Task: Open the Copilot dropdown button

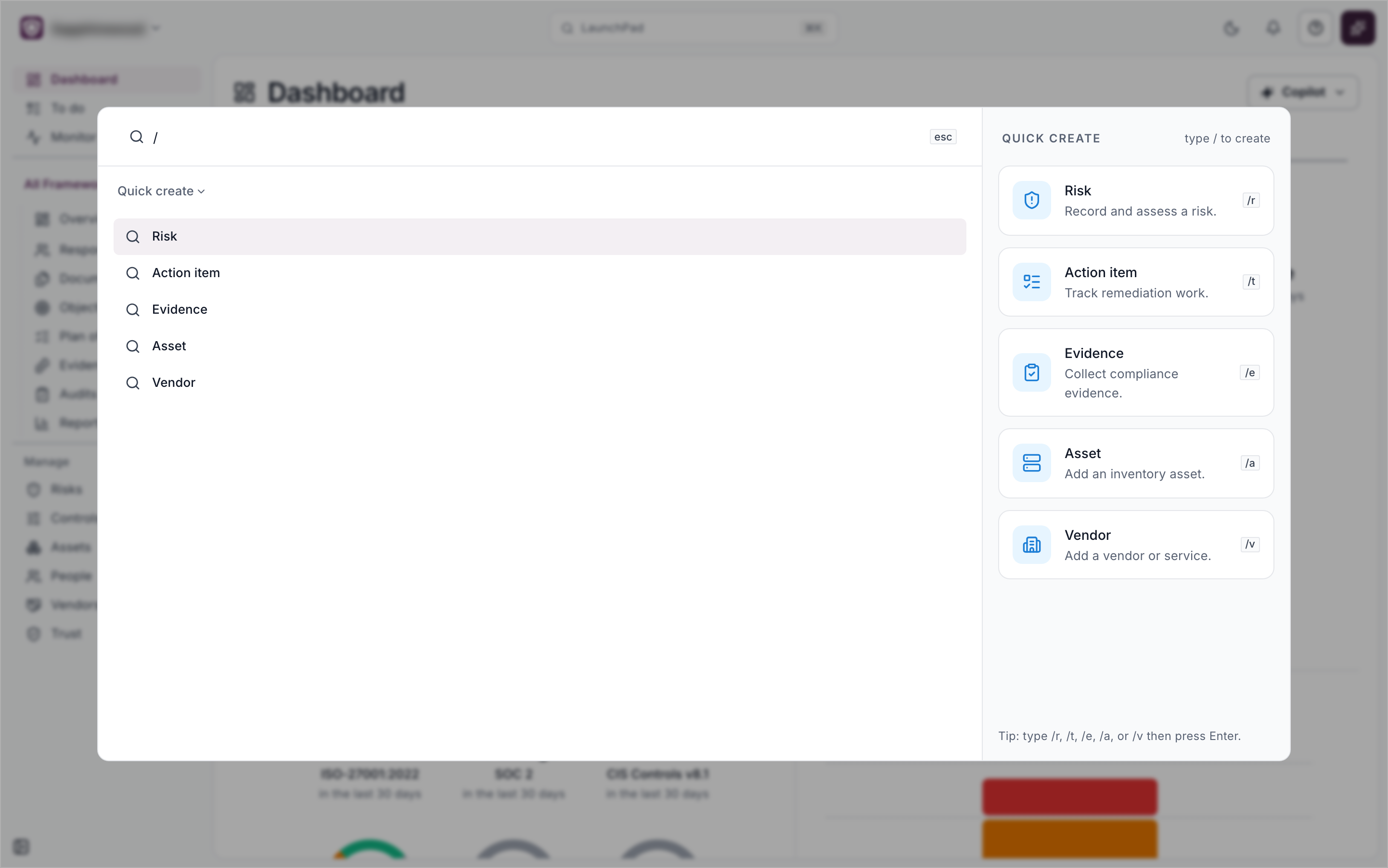Action: pos(1302,92)
